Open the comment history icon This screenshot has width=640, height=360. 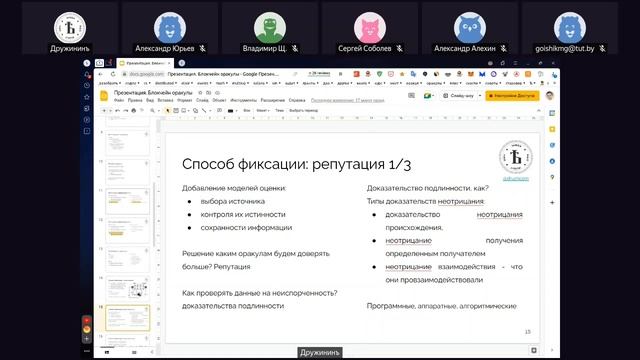point(411,96)
